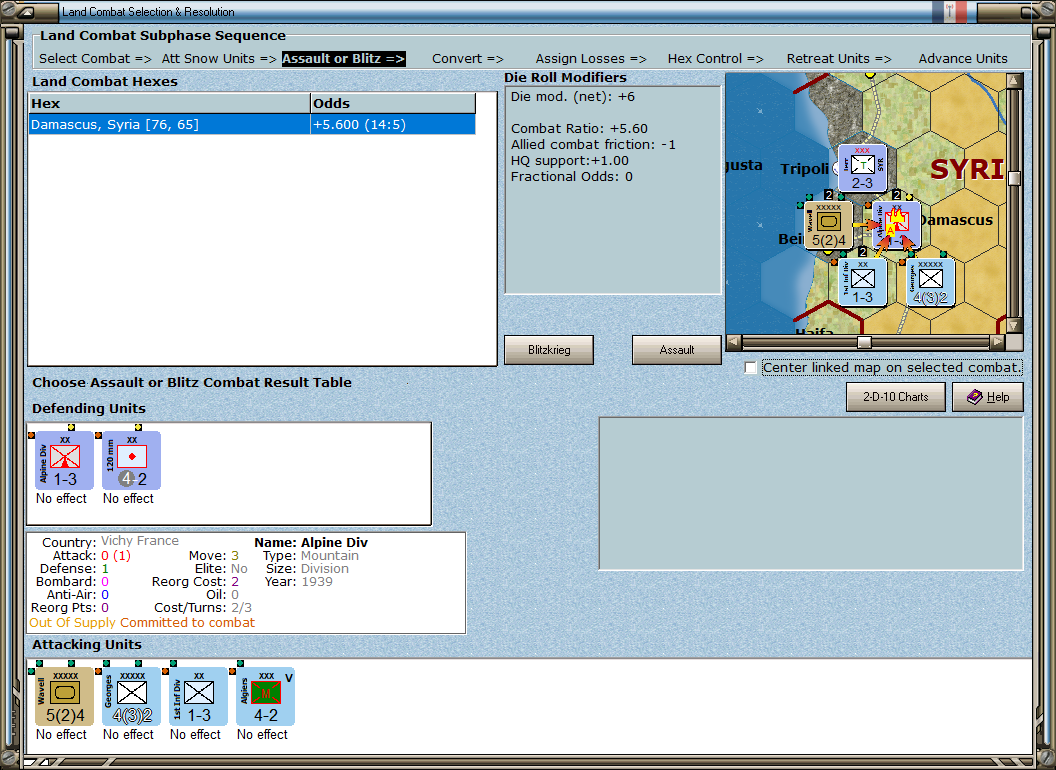This screenshot has width=1056, height=770.
Task: Click the map horizontal scrollbar thumb
Action: pos(863,342)
